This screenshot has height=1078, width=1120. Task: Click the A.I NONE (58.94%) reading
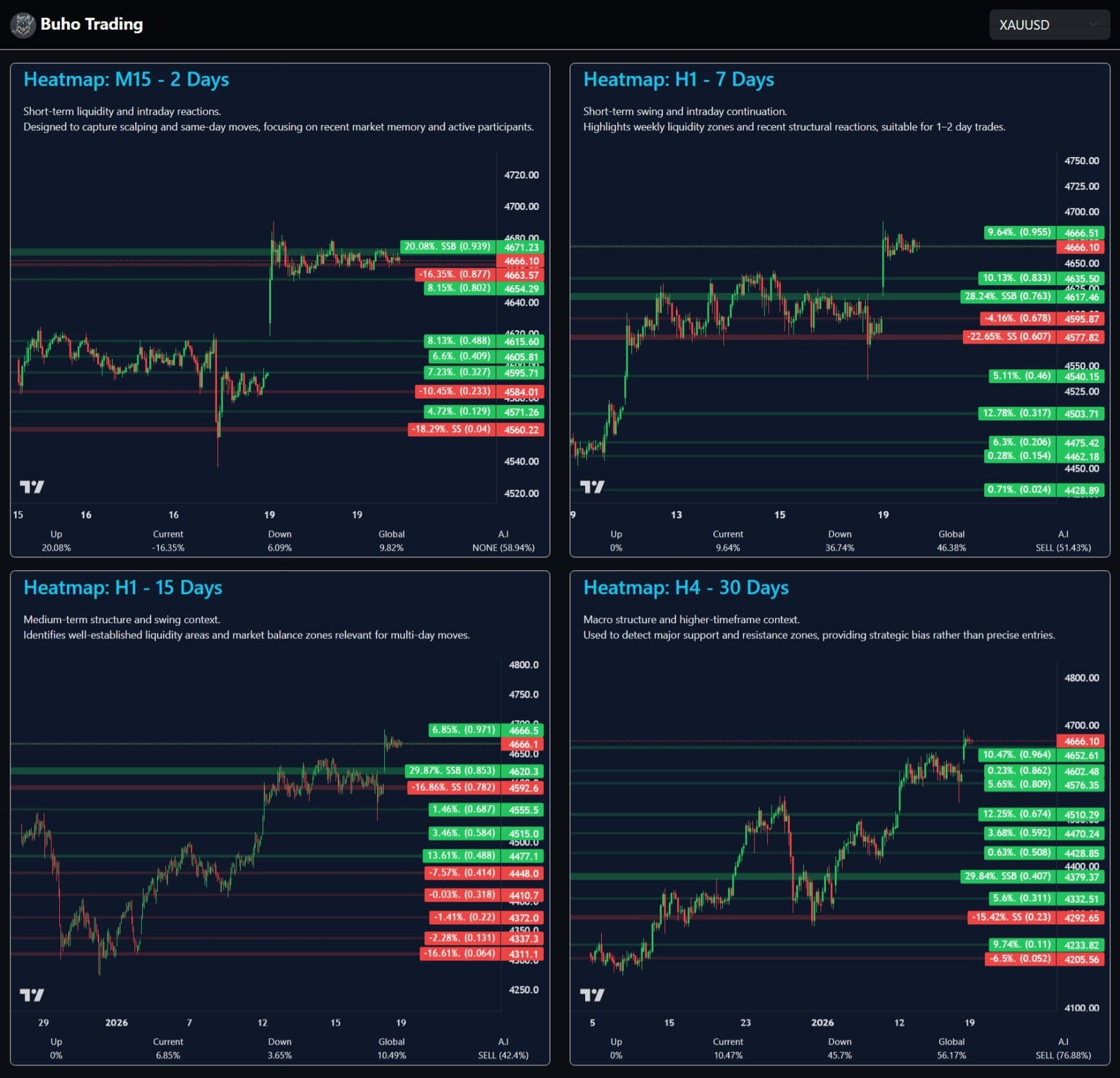[x=503, y=548]
